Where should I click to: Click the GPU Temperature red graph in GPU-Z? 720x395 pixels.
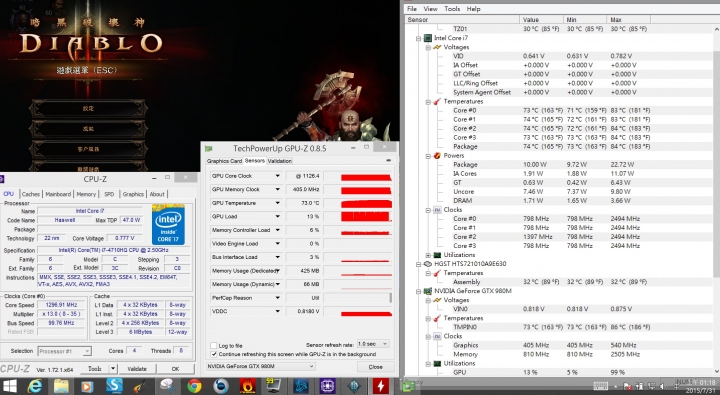(366, 203)
